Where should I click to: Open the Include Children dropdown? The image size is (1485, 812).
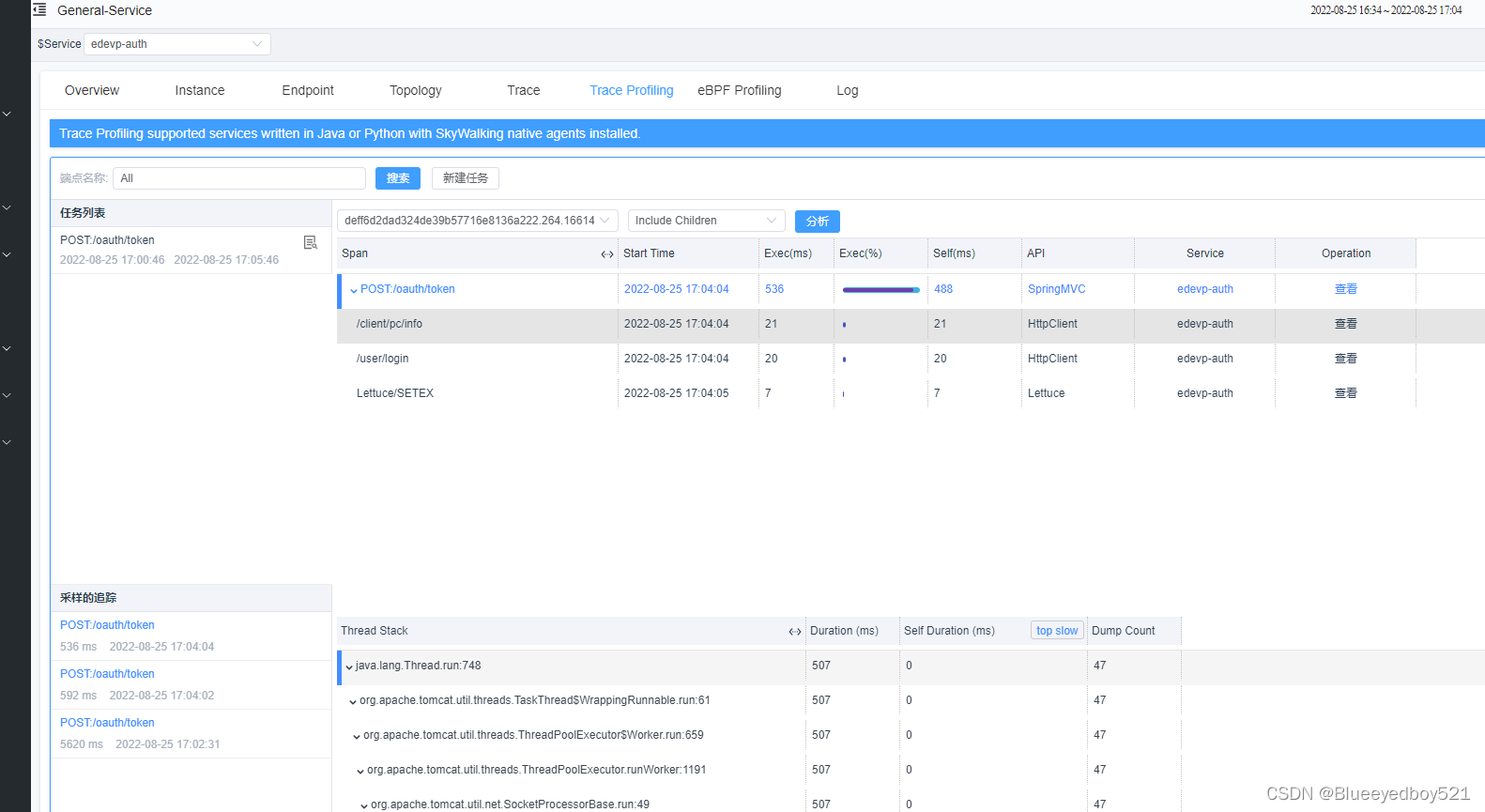(x=707, y=221)
